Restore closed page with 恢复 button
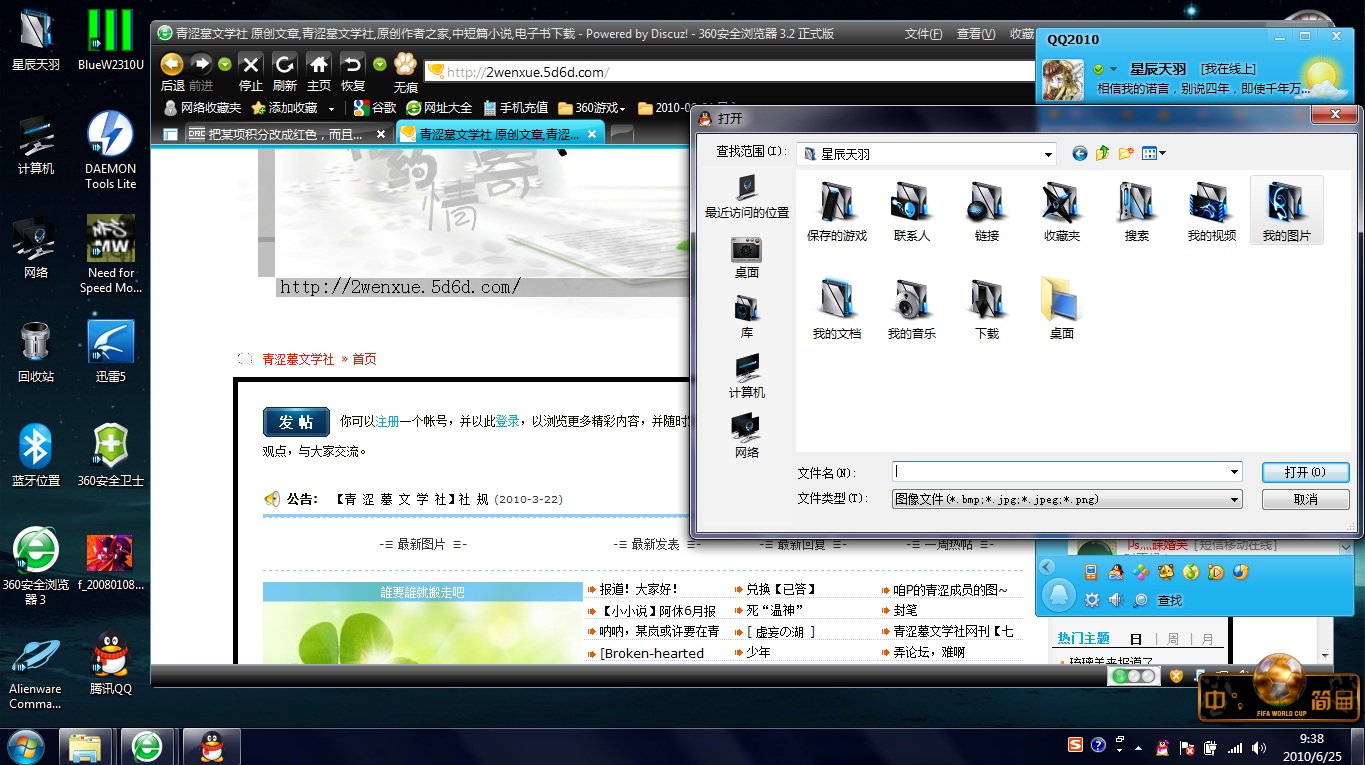Screen dimensions: 1365x765 352,71
